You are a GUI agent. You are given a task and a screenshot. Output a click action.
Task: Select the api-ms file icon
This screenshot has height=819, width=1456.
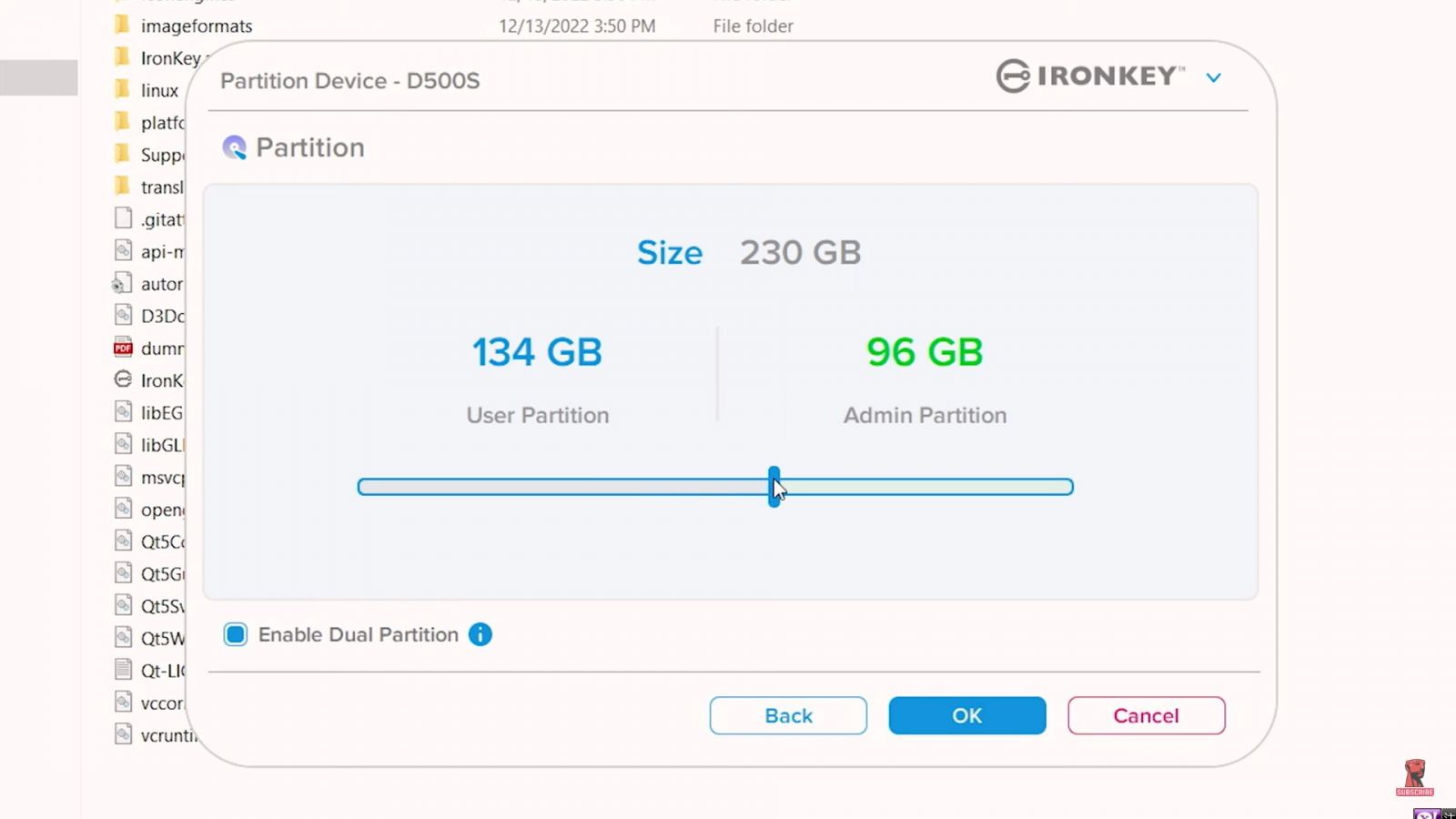click(x=123, y=250)
